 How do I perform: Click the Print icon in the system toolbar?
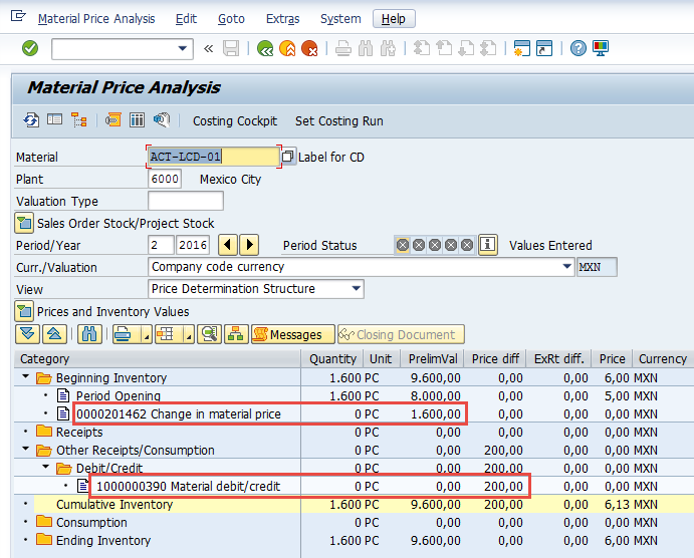343,48
